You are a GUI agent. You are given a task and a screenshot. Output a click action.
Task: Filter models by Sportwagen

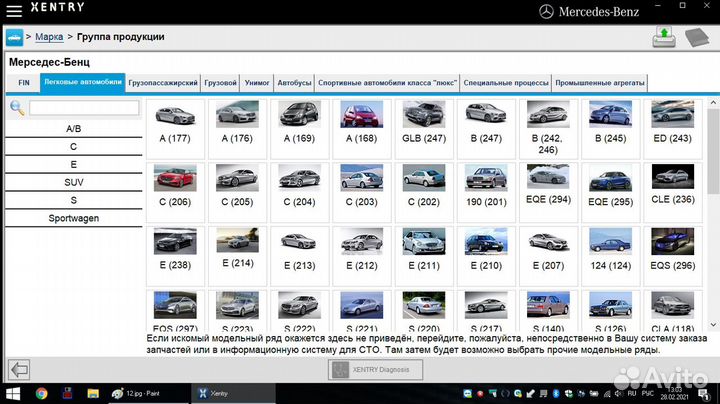73,218
